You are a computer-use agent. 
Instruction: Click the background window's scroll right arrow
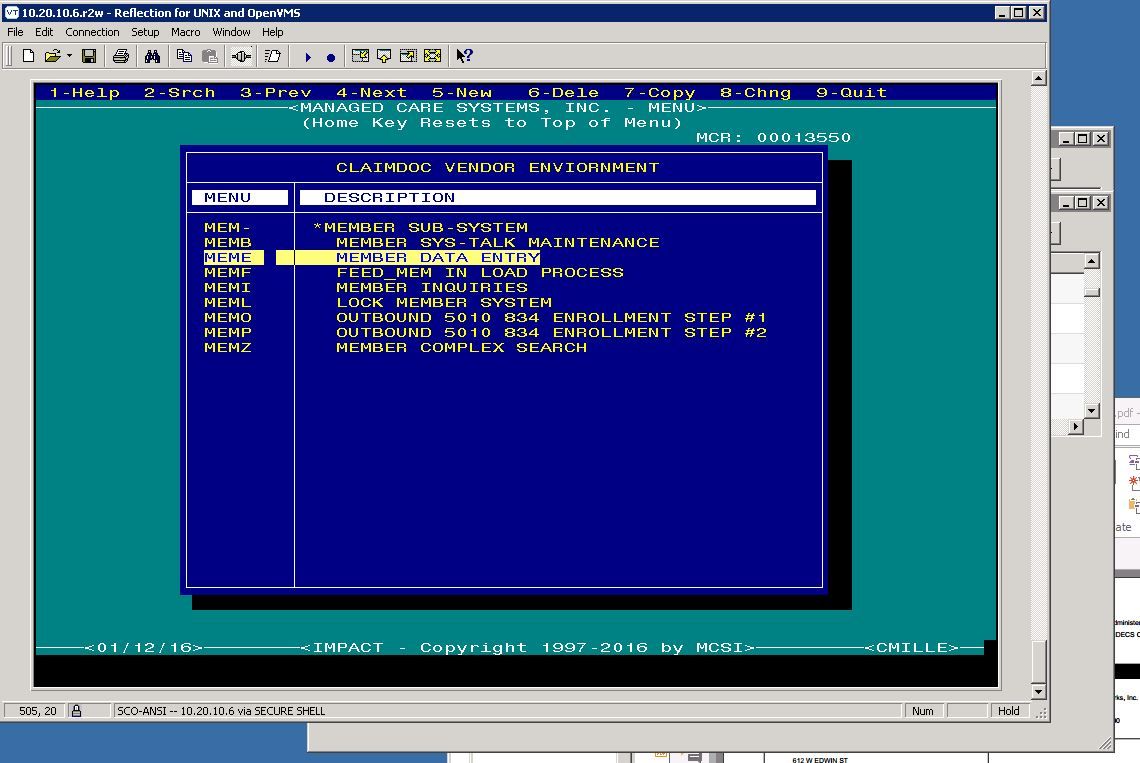tap(1076, 426)
